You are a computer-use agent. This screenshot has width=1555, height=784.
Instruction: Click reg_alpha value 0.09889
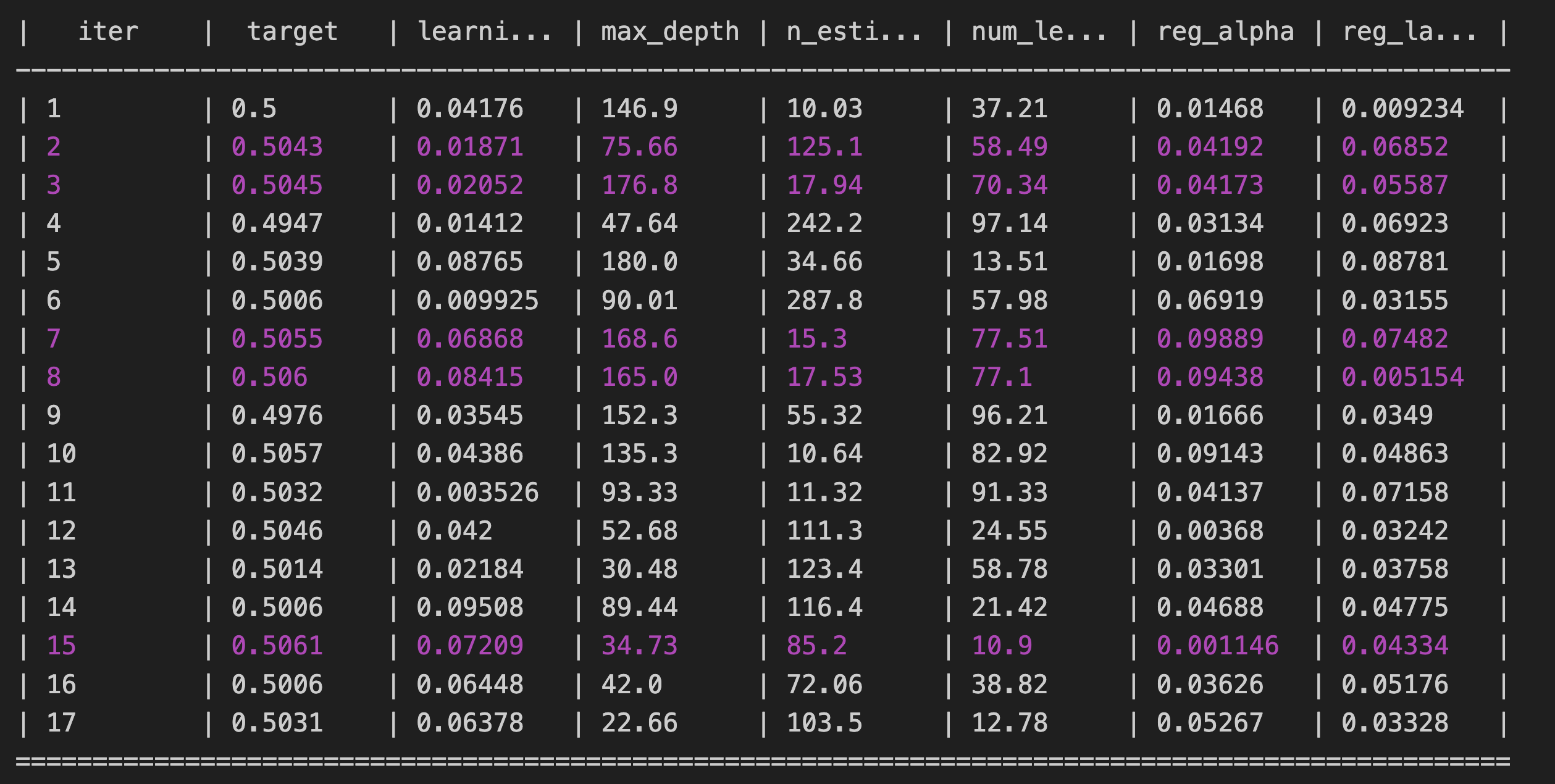click(1210, 339)
